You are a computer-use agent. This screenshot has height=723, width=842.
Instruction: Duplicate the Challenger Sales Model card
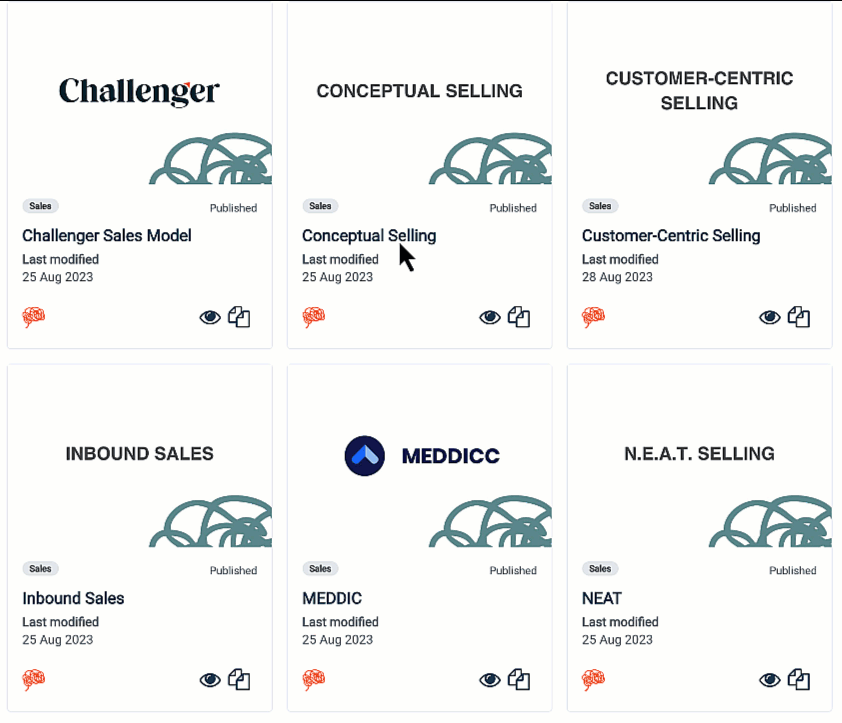pyautogui.click(x=239, y=317)
